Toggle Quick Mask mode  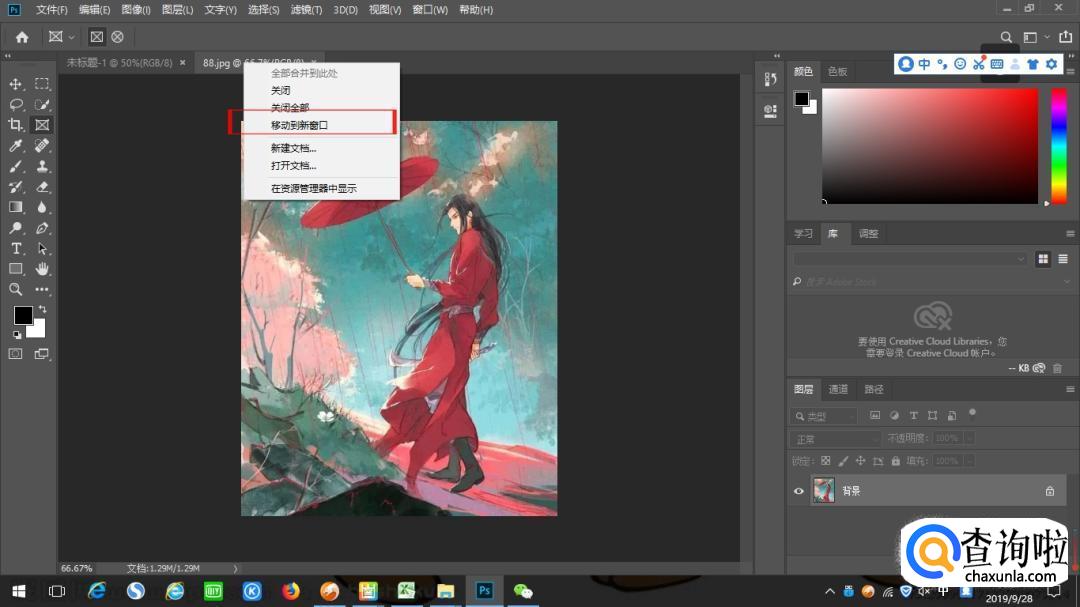(x=15, y=353)
